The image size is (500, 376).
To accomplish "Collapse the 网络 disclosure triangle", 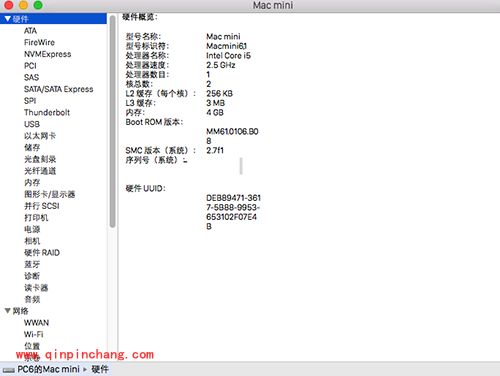I will click(8, 311).
